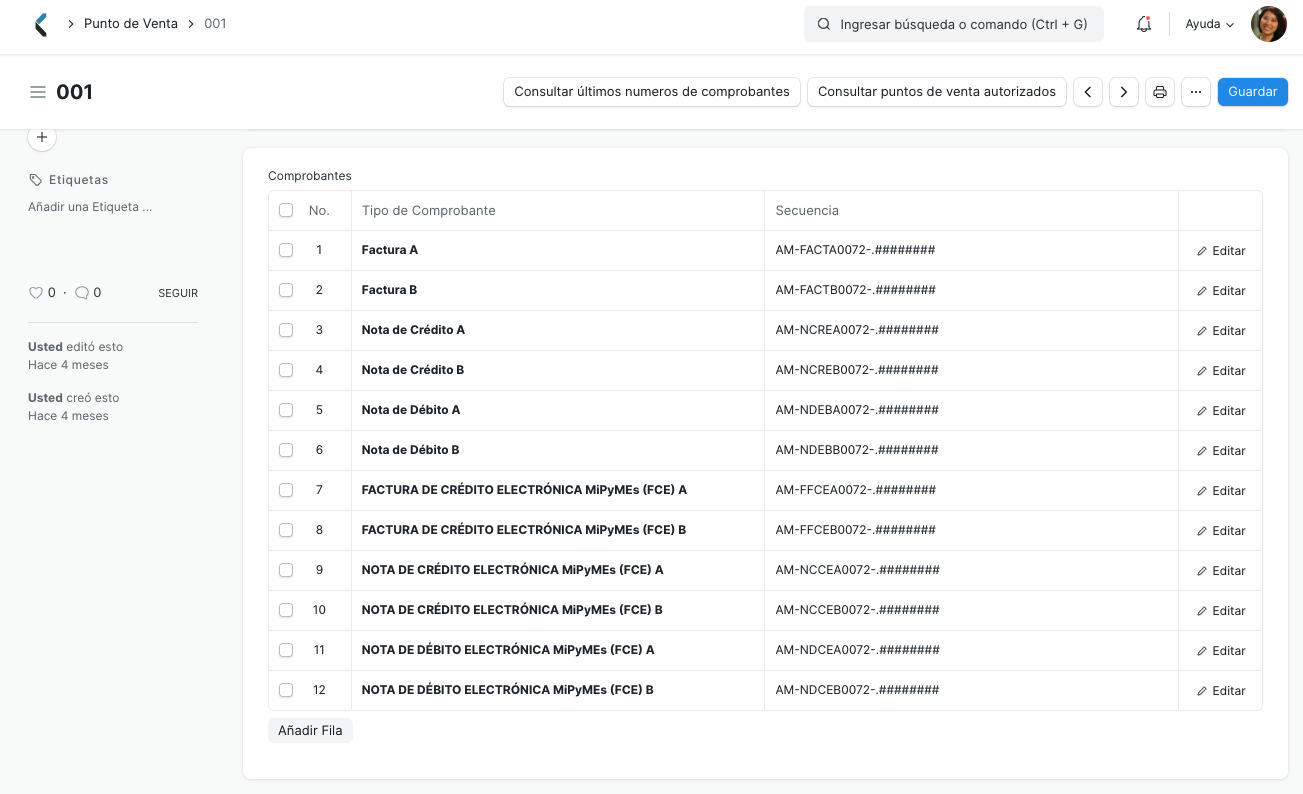Edit Factura de Crédito FCE A row
The image size is (1303, 794).
click(x=1221, y=491)
